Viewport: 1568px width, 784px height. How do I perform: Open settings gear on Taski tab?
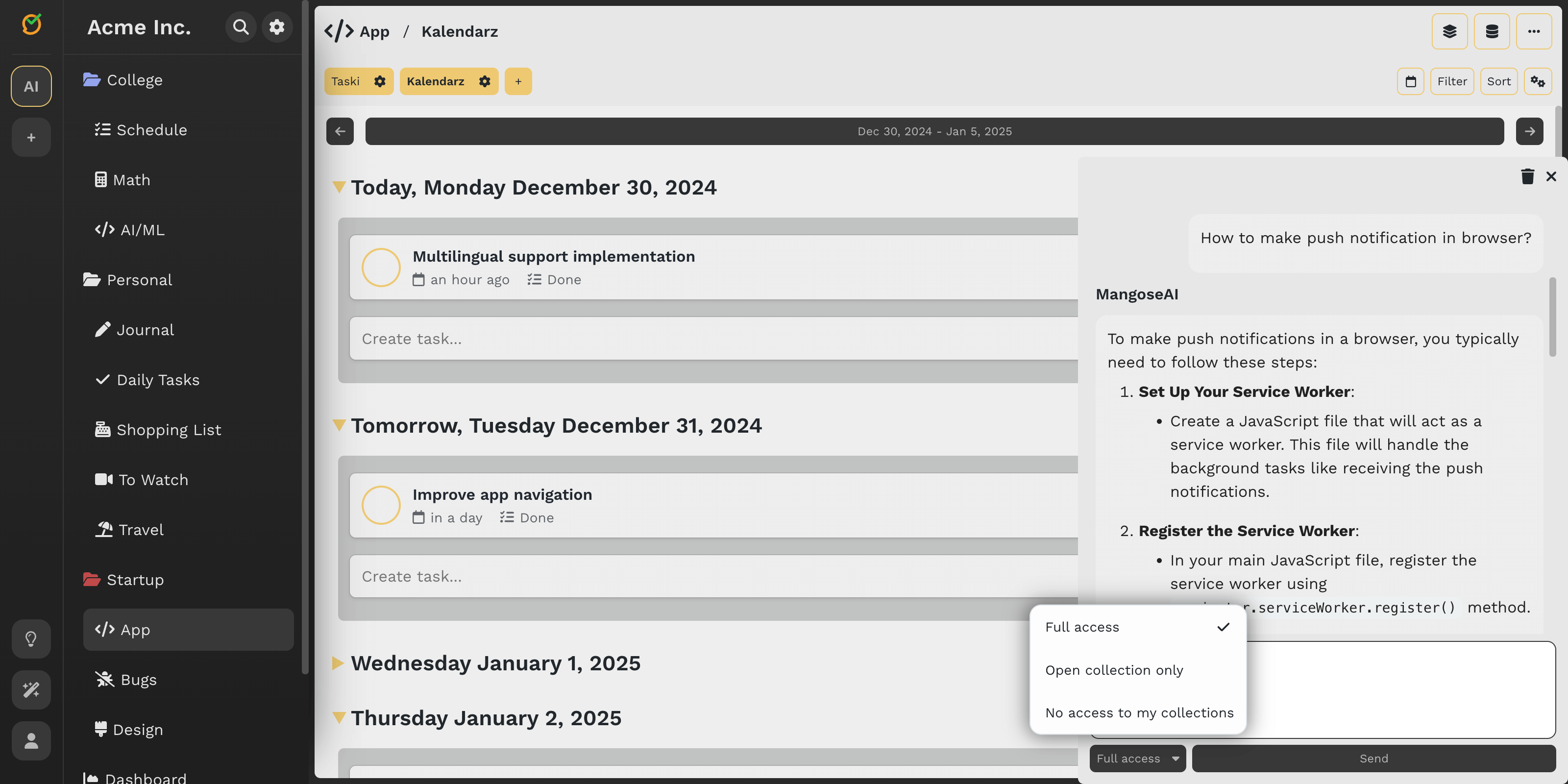(380, 81)
